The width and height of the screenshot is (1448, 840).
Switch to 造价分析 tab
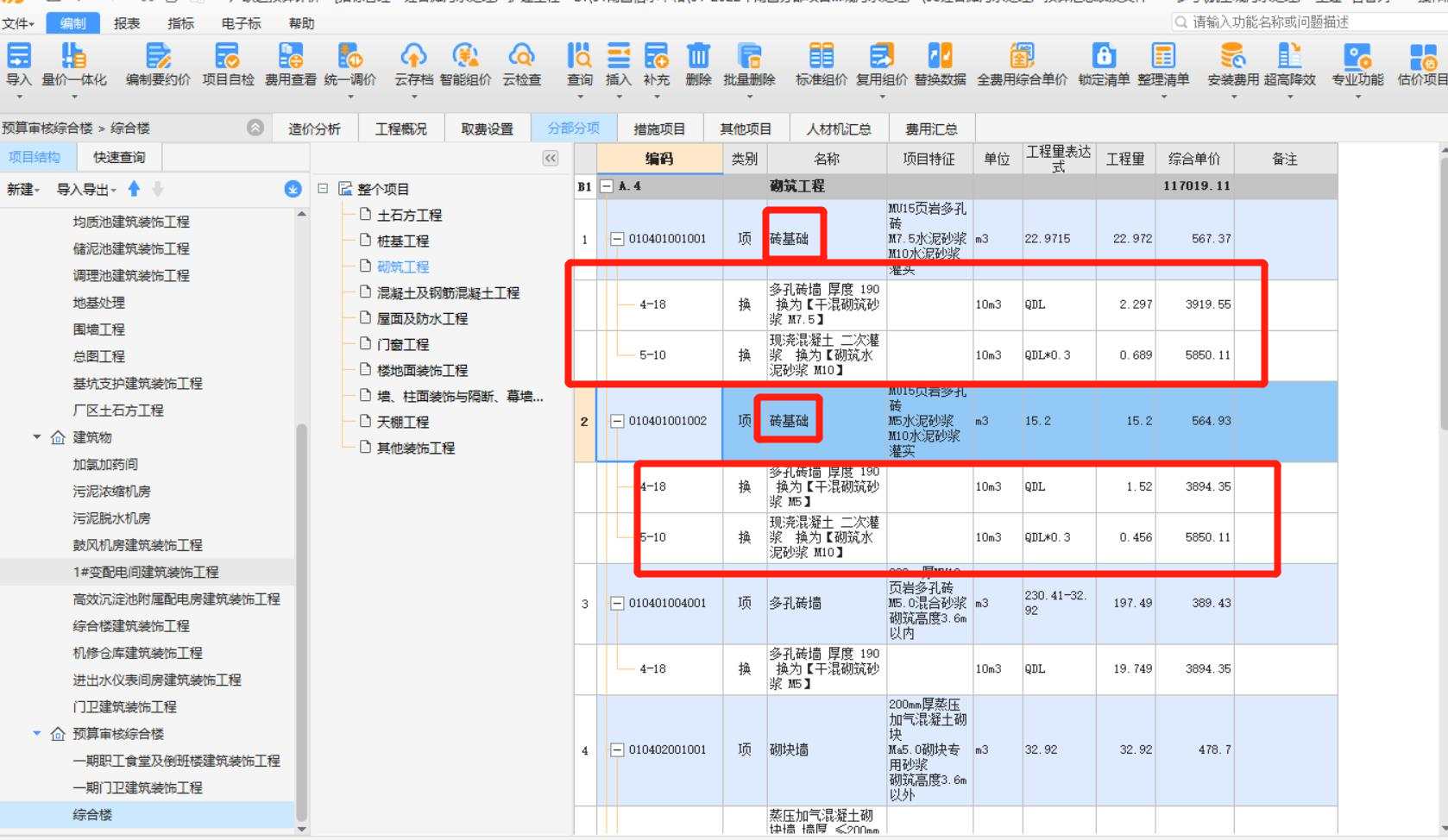pyautogui.click(x=314, y=129)
